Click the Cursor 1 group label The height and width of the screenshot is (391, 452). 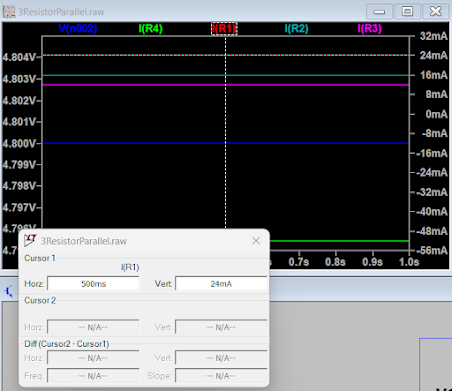[40, 258]
